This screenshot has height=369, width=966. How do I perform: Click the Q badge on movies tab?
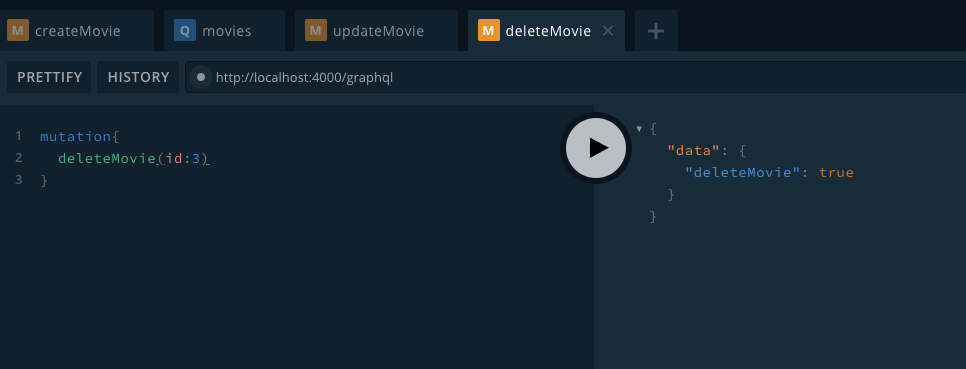click(185, 30)
